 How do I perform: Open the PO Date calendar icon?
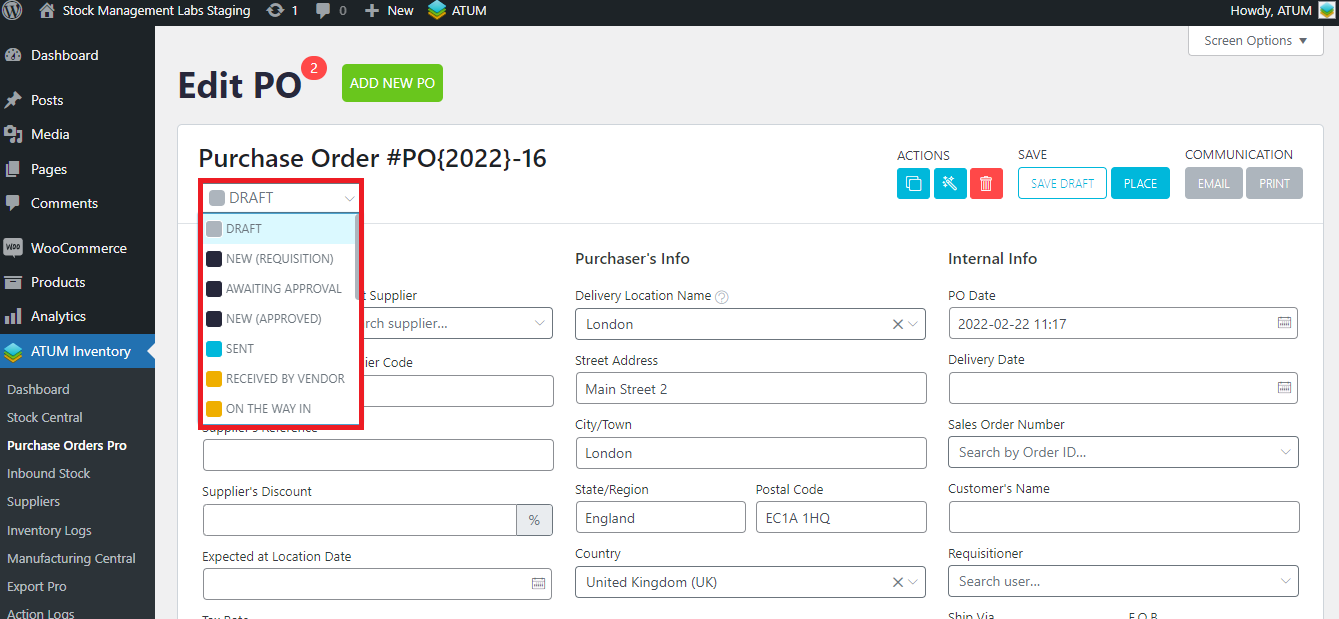[x=1285, y=323]
